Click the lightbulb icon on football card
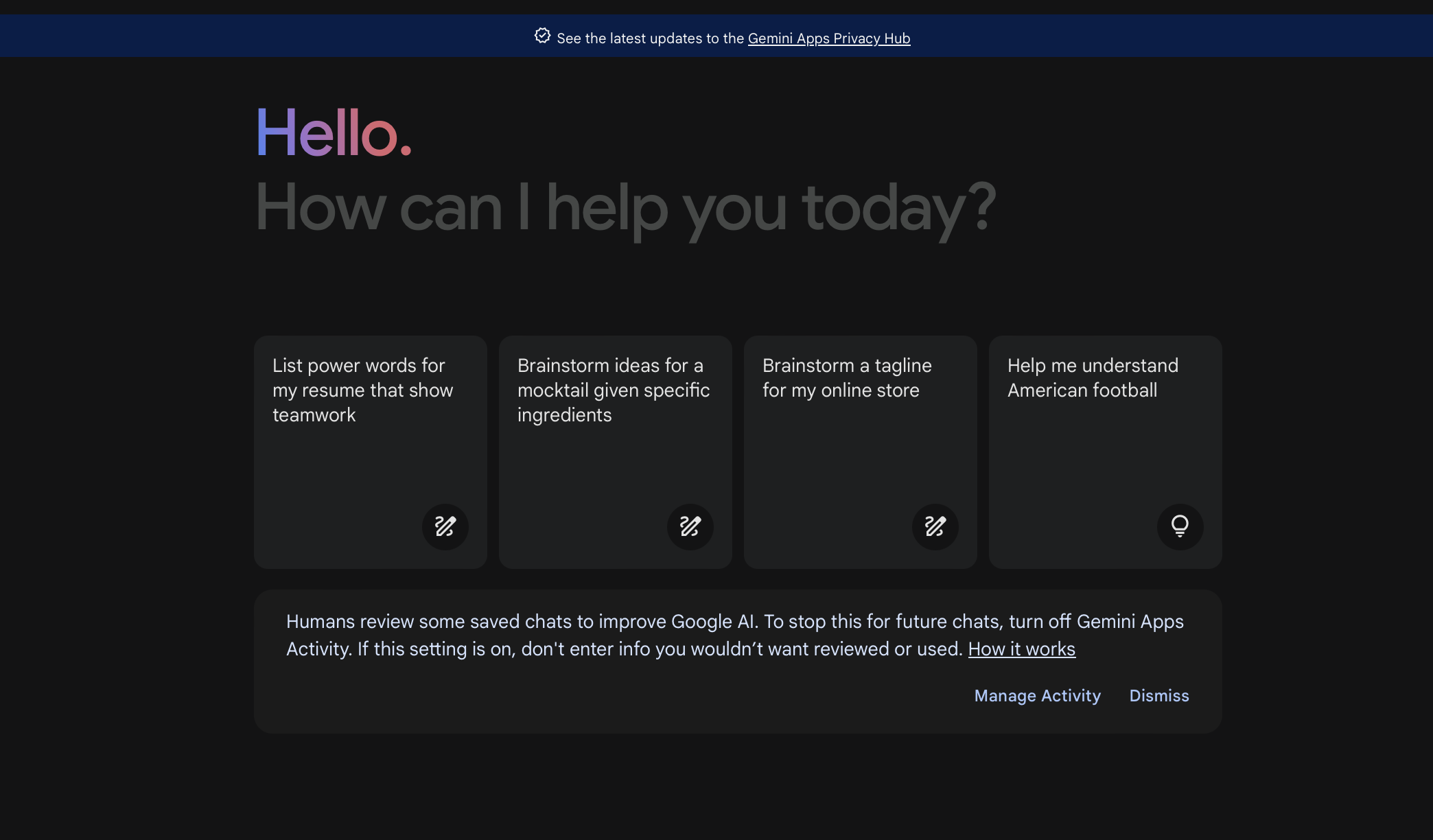 [1180, 526]
